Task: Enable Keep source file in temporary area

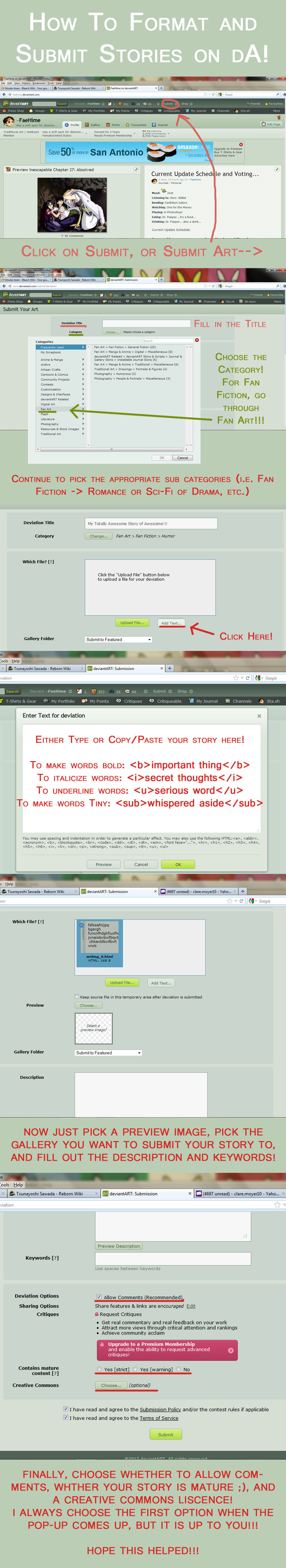Action: click(x=77, y=997)
